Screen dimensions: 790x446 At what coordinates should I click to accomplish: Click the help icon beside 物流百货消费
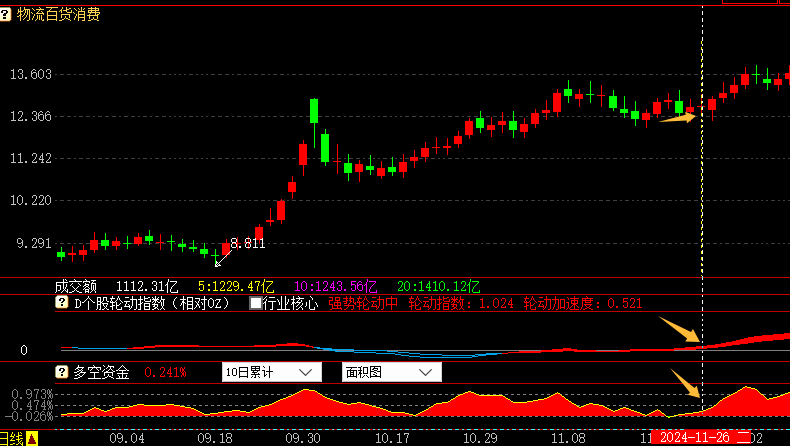(8, 14)
